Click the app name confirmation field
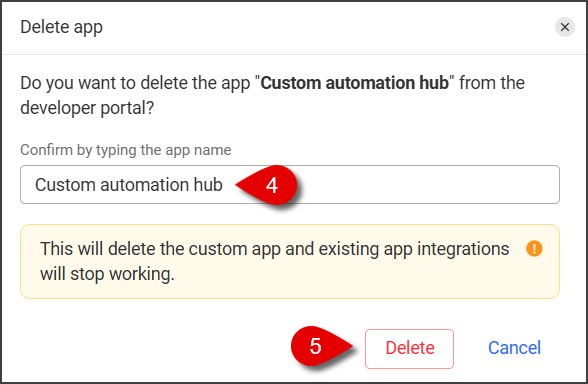The height and width of the screenshot is (384, 588). tap(290, 184)
